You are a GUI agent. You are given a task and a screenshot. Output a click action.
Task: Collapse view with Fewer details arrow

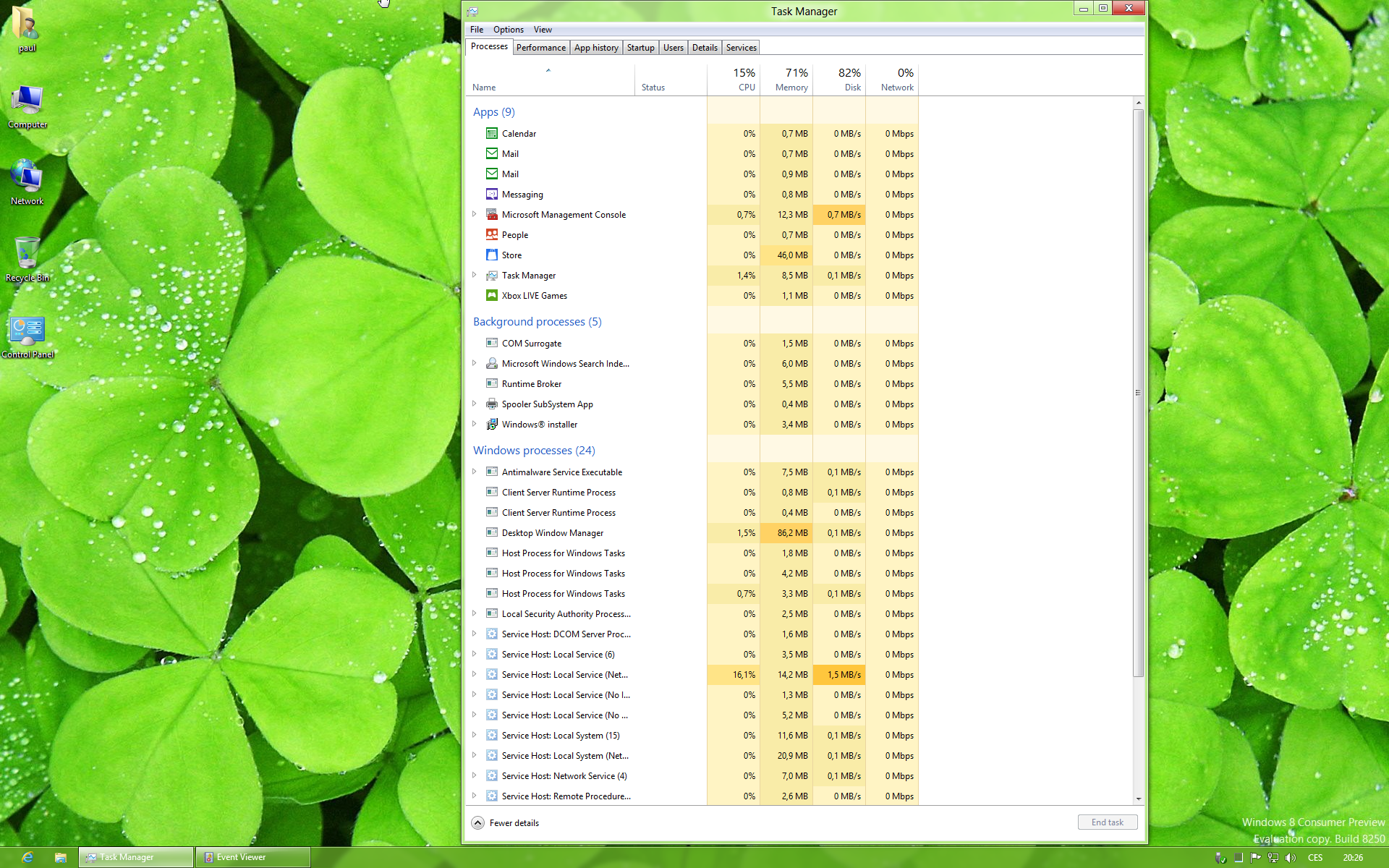tap(478, 822)
